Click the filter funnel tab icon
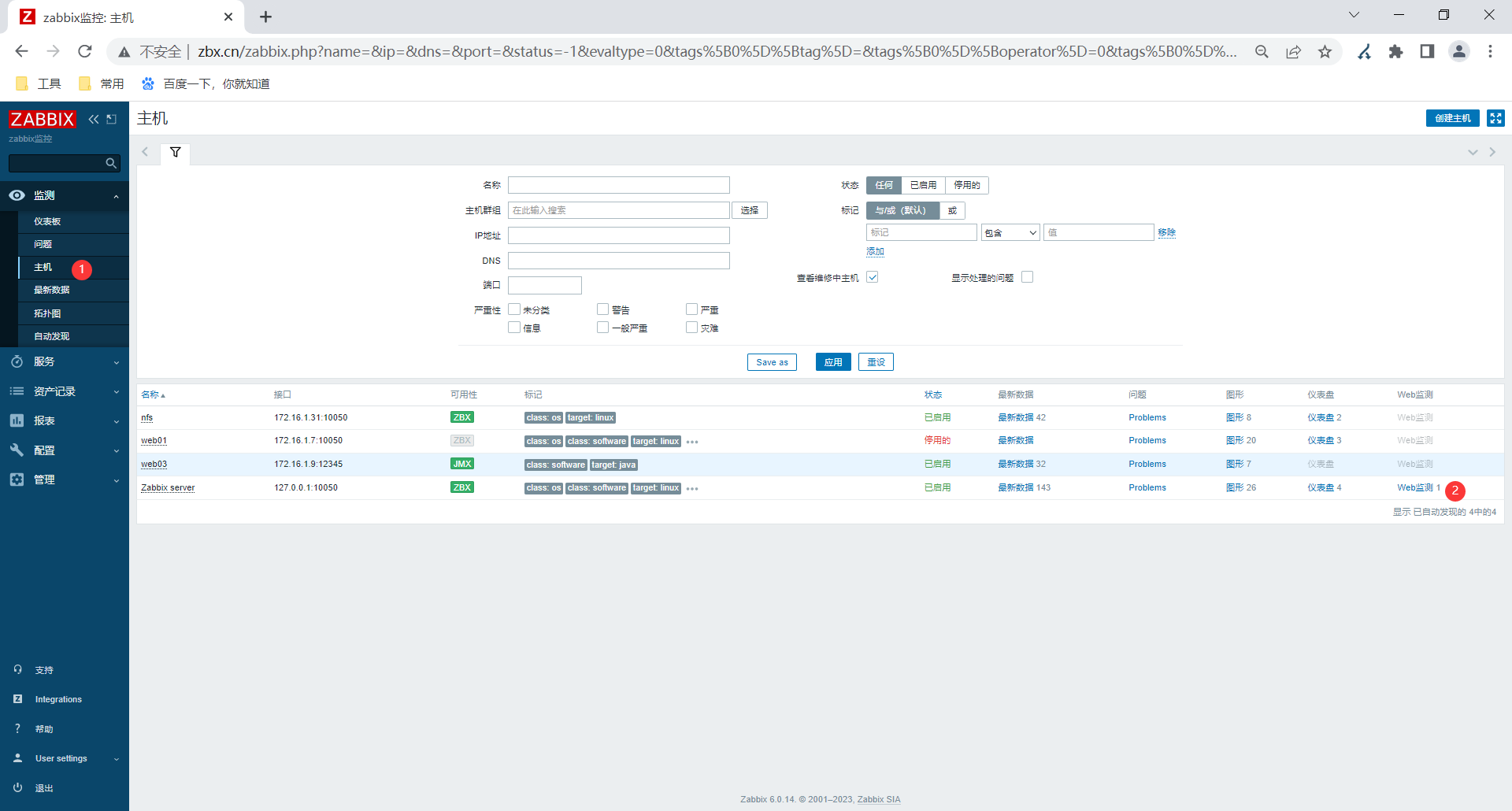 click(176, 152)
